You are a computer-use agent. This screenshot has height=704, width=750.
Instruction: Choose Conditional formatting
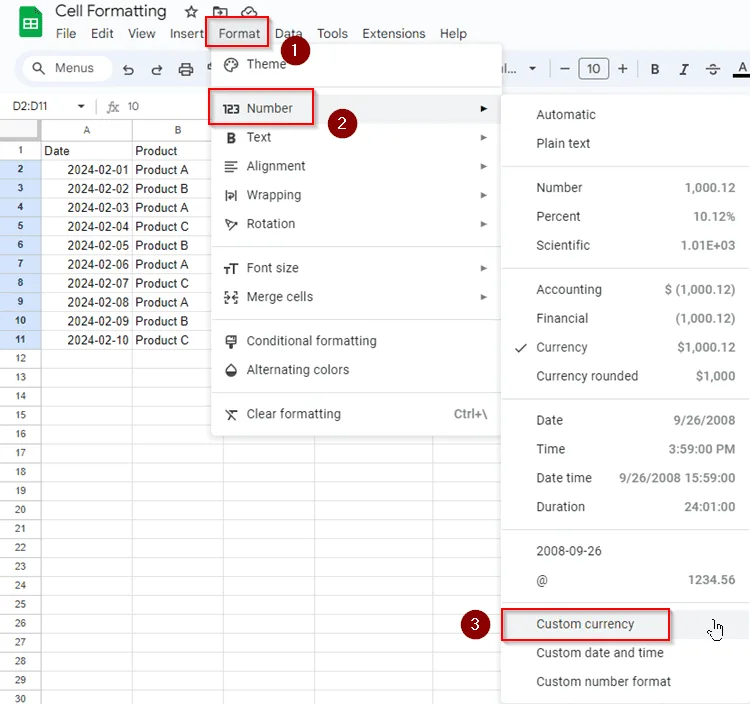pyautogui.click(x=356, y=341)
